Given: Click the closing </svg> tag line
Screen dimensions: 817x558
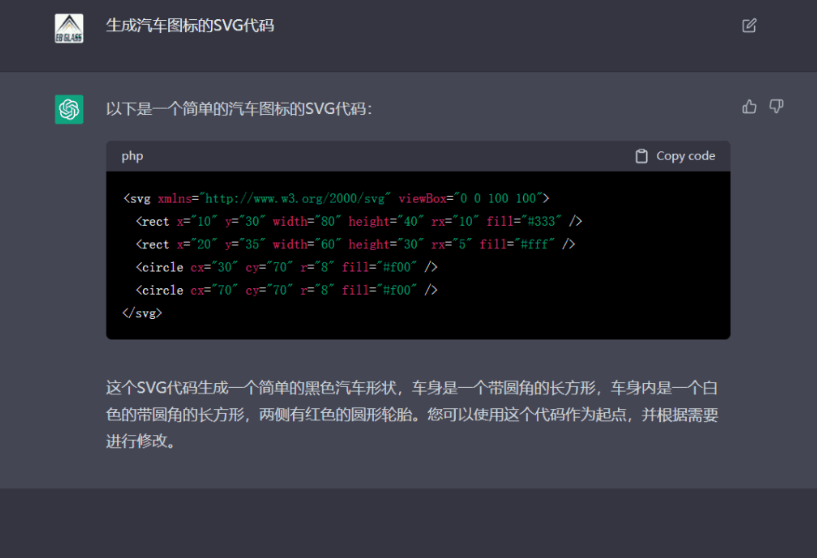Looking at the screenshot, I should pos(142,313).
